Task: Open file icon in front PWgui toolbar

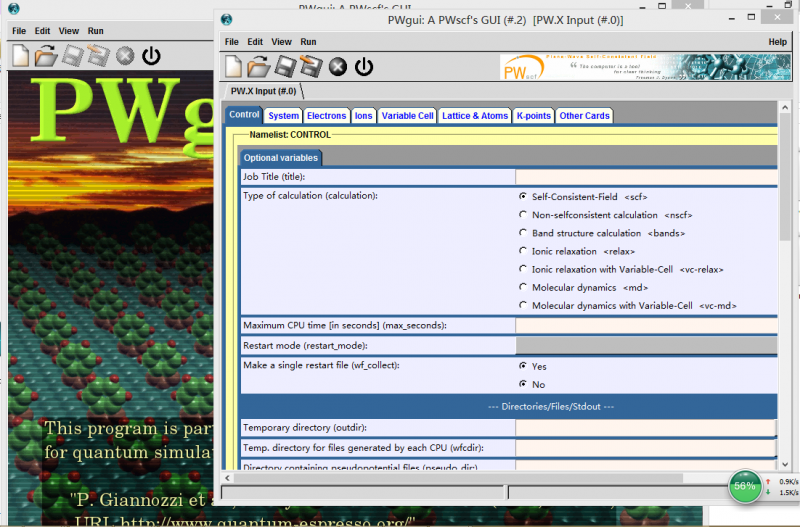Action: pos(259,66)
